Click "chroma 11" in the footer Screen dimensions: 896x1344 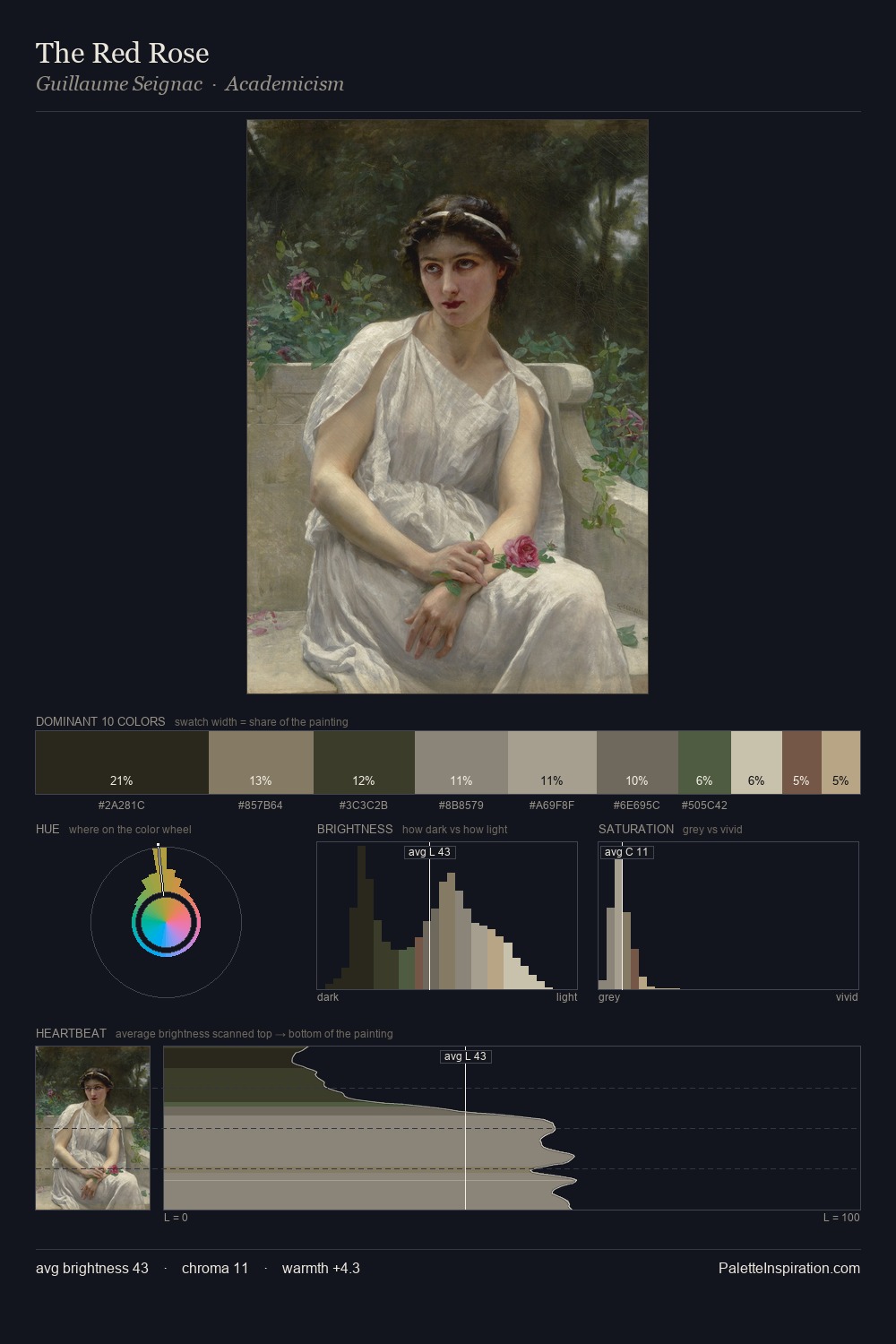click(x=215, y=1268)
